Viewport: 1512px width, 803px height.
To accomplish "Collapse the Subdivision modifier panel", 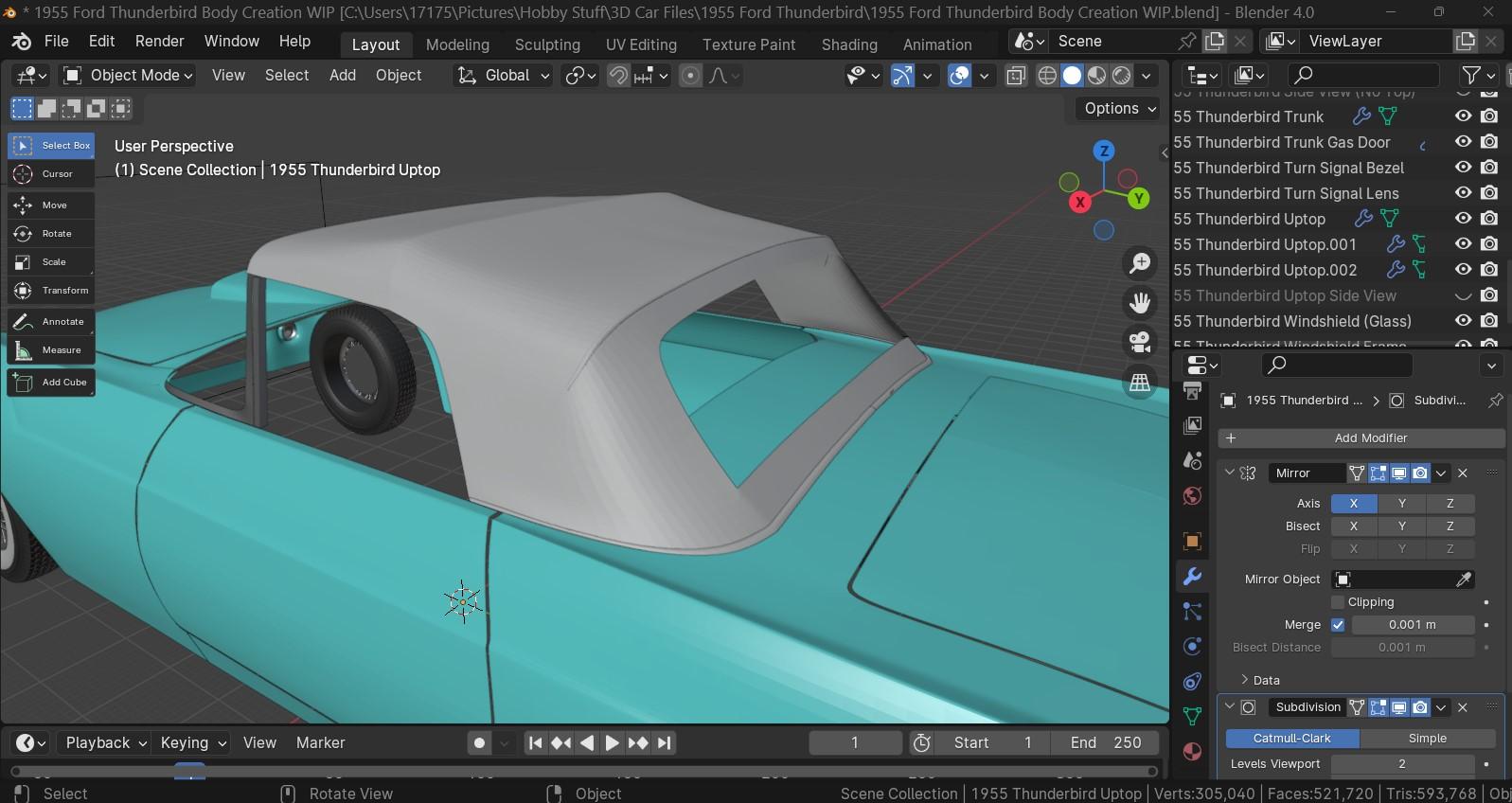I will click(x=1230, y=706).
